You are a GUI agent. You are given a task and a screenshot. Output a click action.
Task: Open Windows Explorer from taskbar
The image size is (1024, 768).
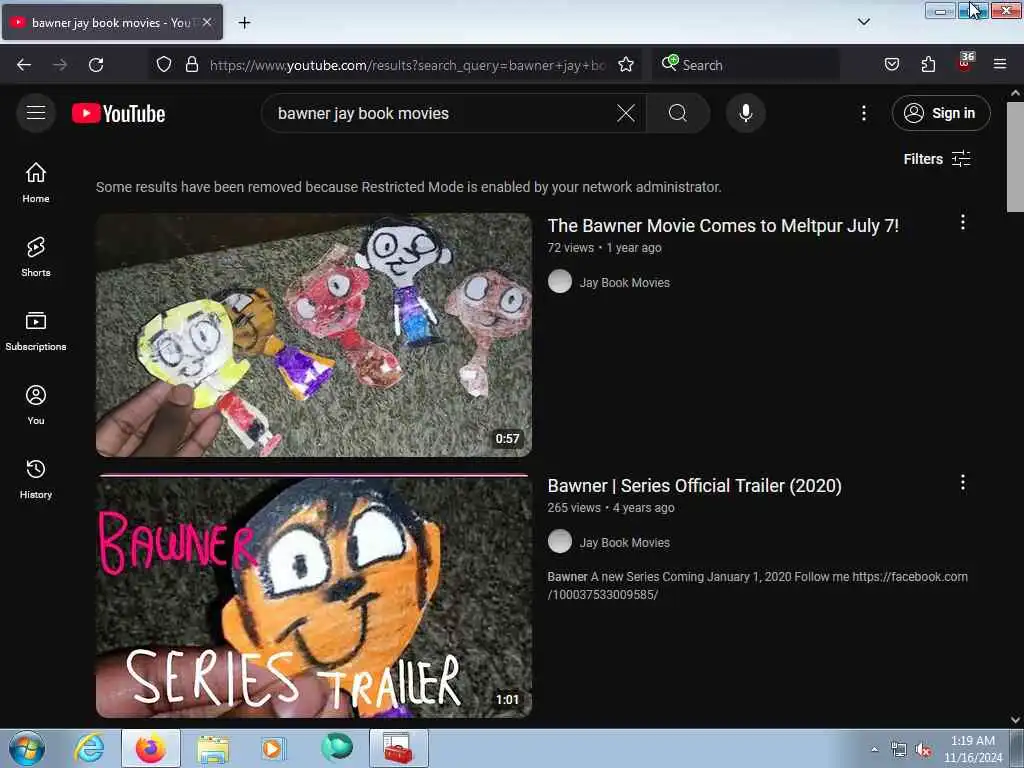[213, 748]
